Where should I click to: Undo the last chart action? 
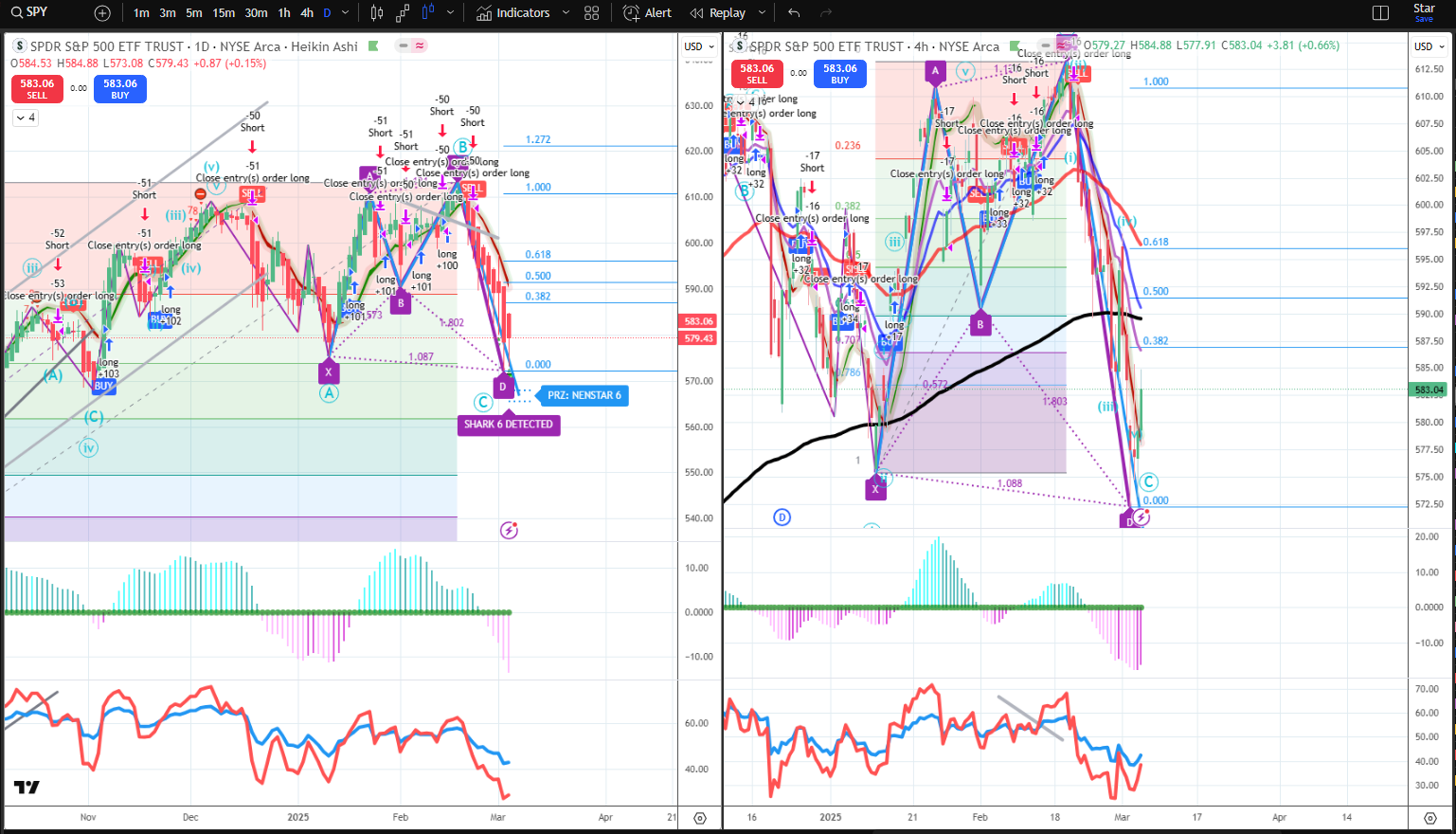pos(794,13)
